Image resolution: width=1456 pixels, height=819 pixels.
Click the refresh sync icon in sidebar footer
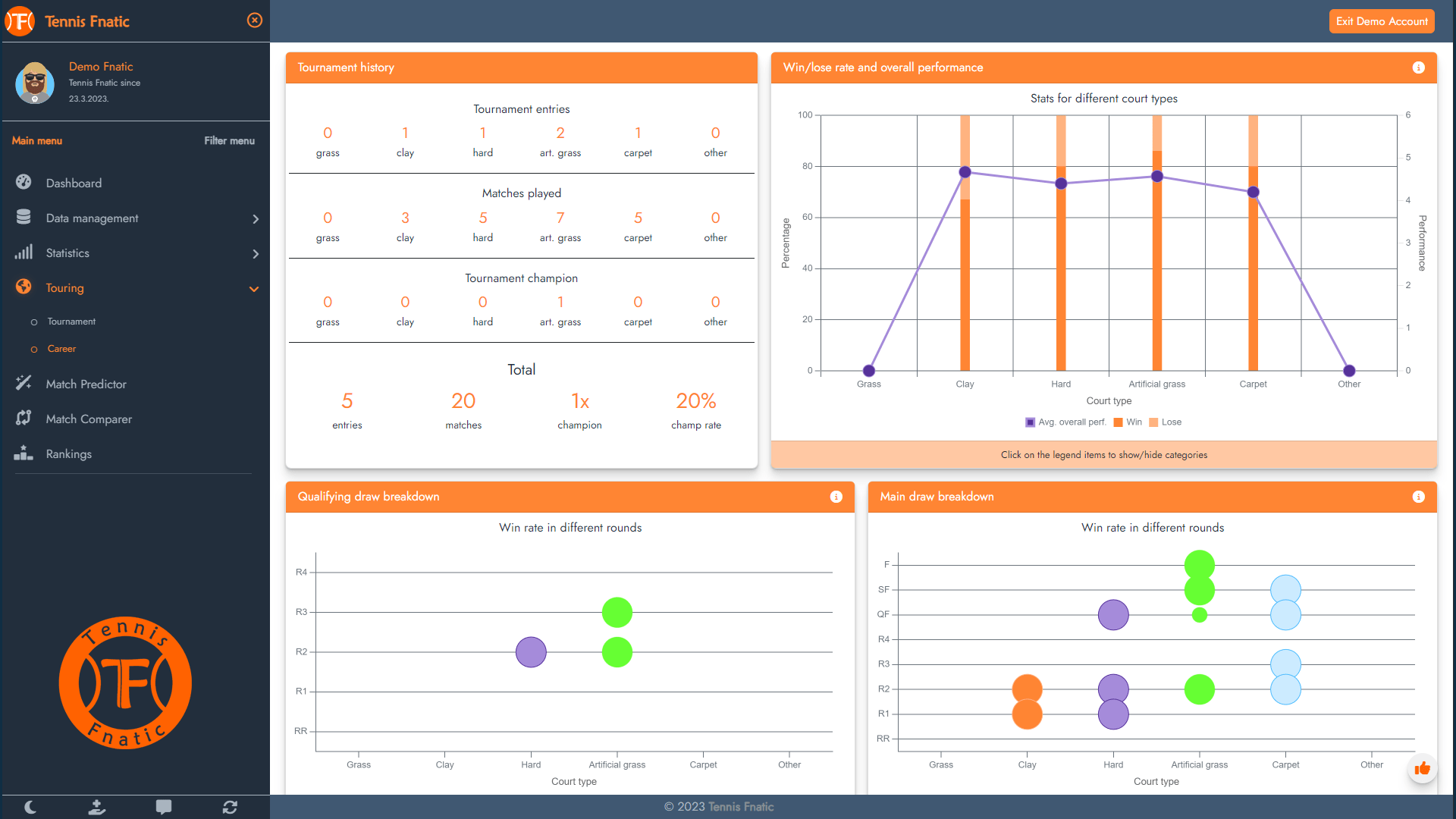231,808
